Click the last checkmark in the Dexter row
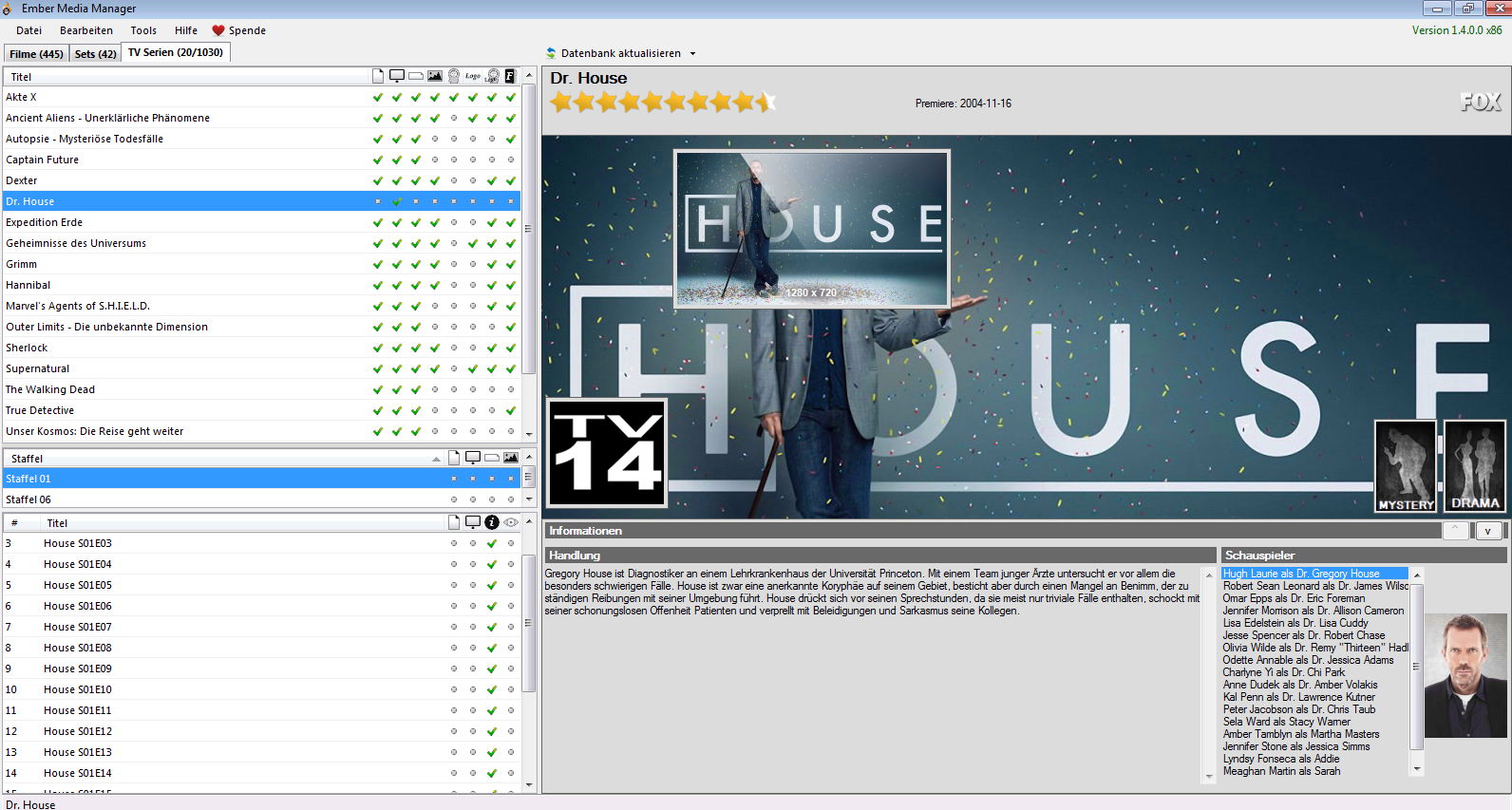This screenshot has height=810, width=1512. click(511, 180)
